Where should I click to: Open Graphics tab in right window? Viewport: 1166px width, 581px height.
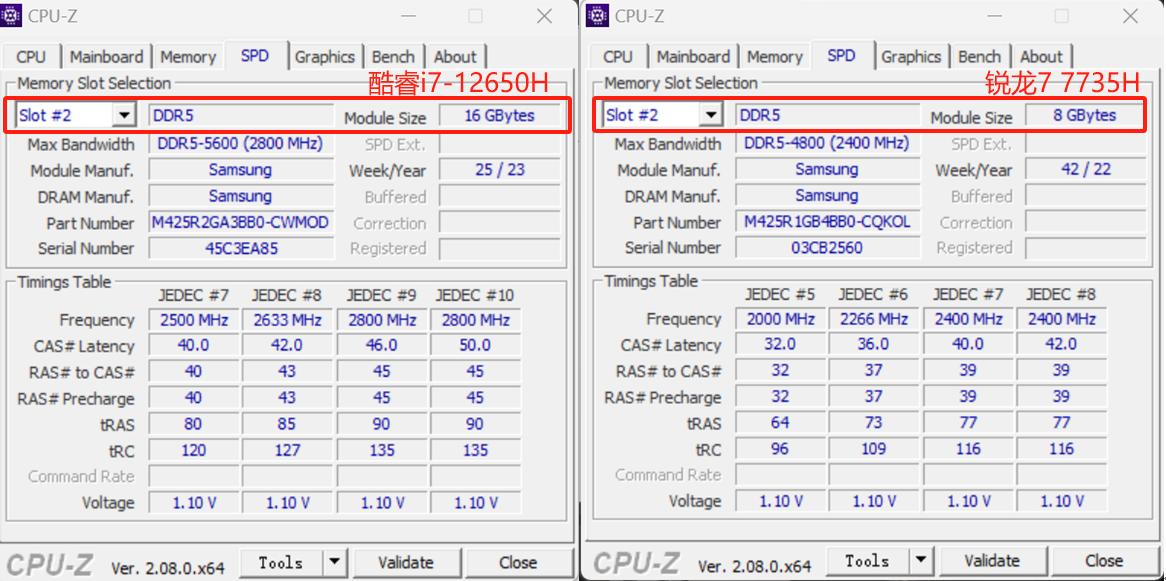coord(912,57)
